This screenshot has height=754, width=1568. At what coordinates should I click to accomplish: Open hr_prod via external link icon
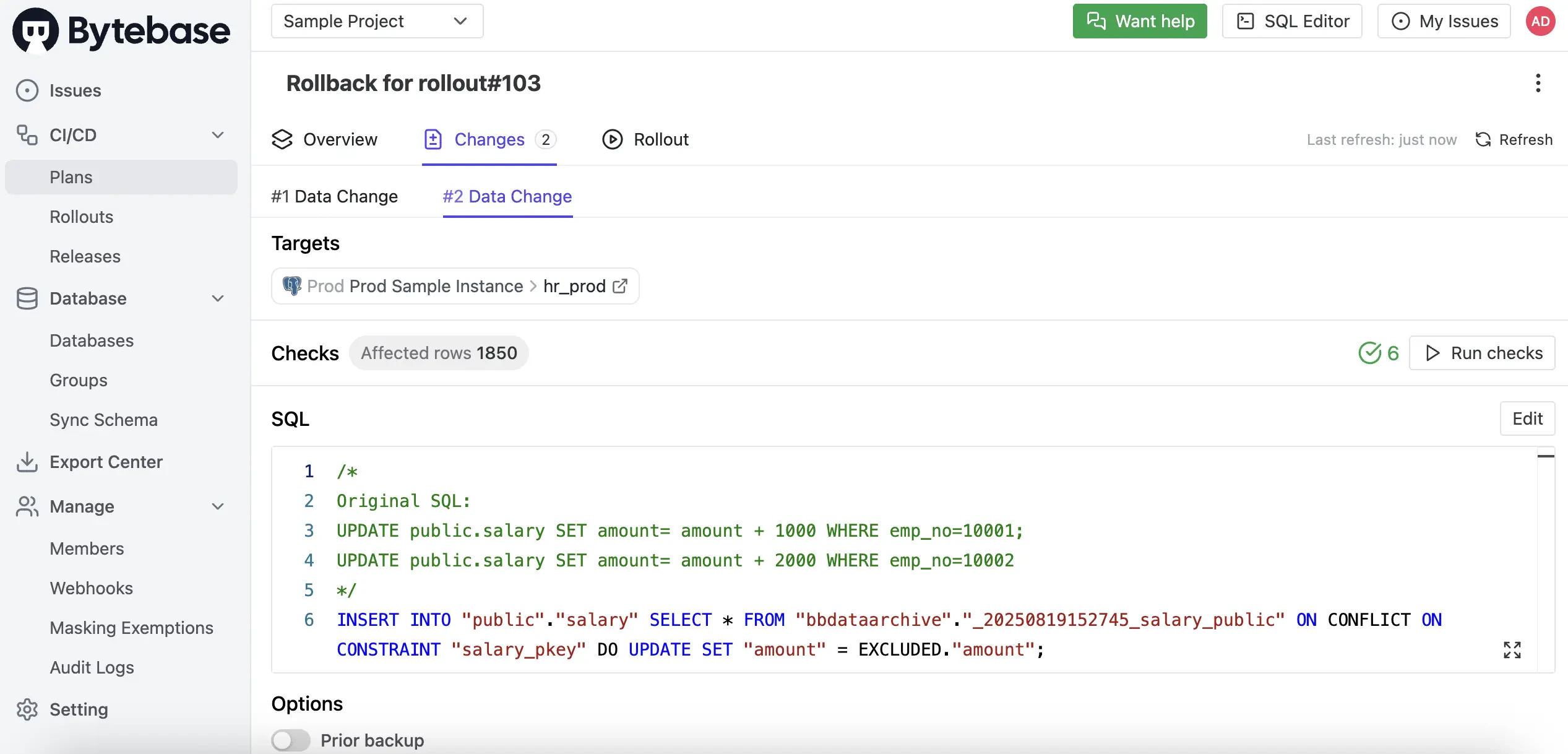[x=620, y=286]
